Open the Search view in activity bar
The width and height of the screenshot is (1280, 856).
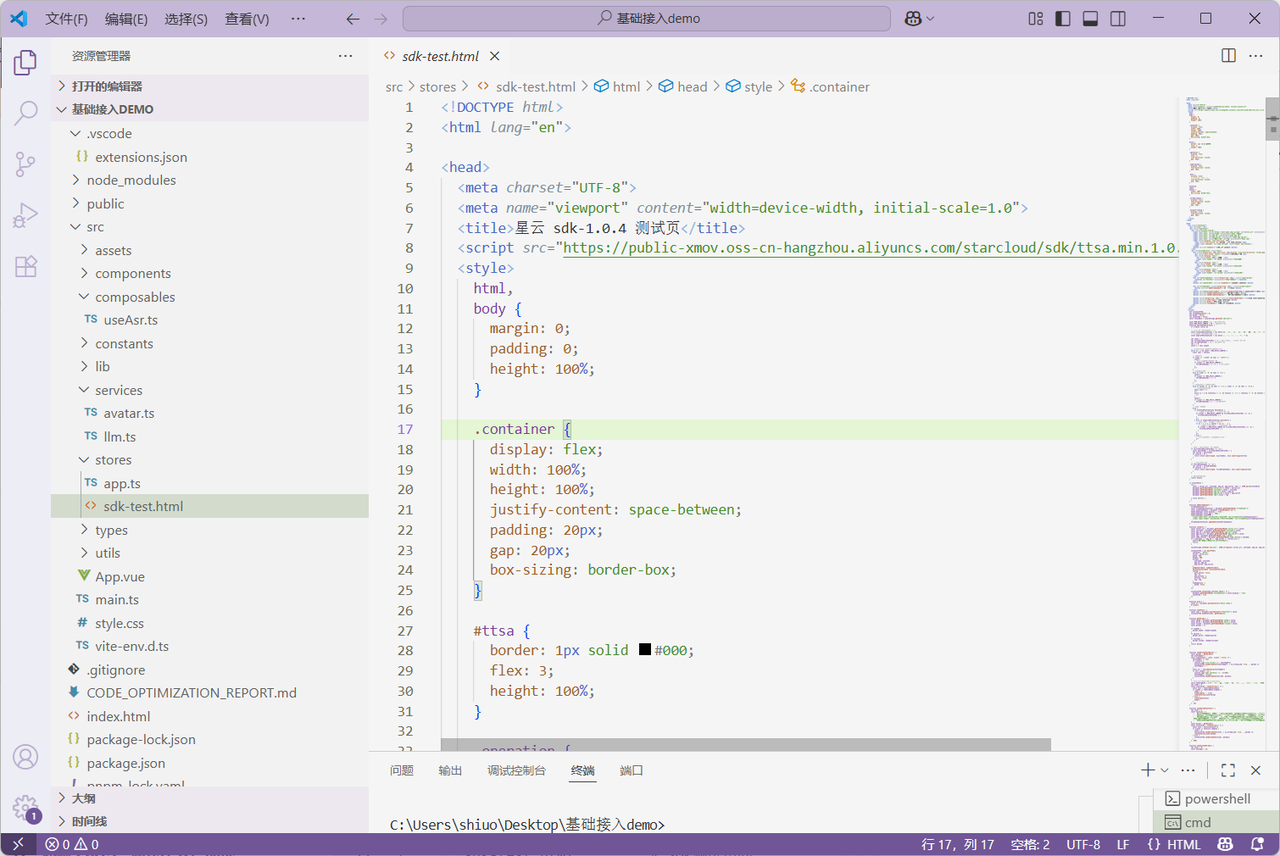point(25,113)
